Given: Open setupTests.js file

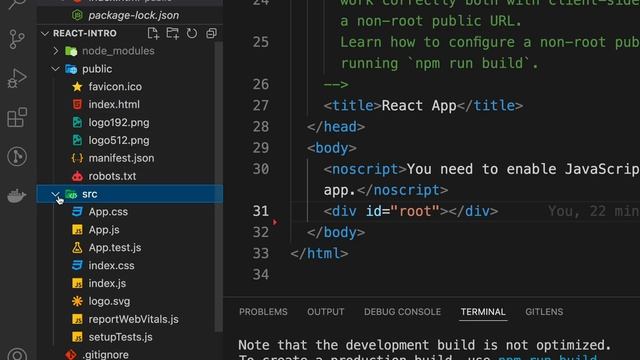Looking at the screenshot, I should (x=120, y=337).
